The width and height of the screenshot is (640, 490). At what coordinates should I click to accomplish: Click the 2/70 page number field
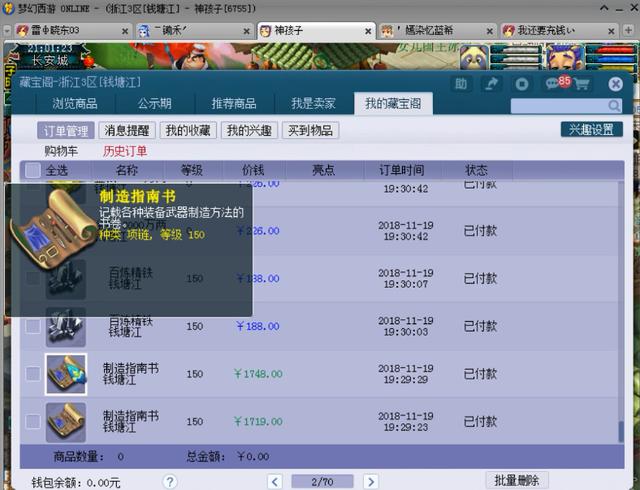[x=322, y=482]
